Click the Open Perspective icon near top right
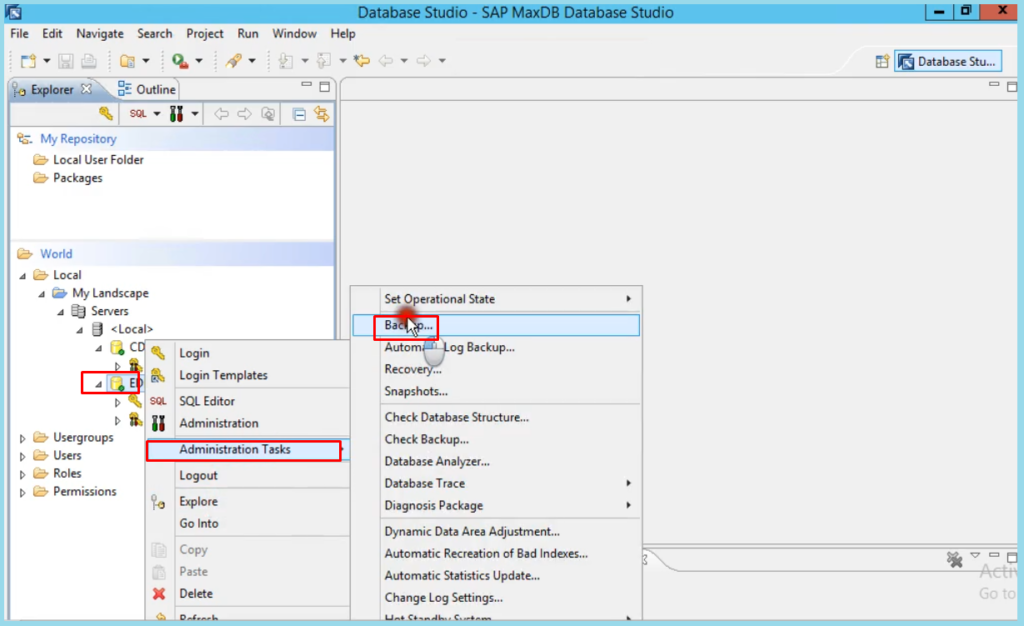 (x=884, y=60)
